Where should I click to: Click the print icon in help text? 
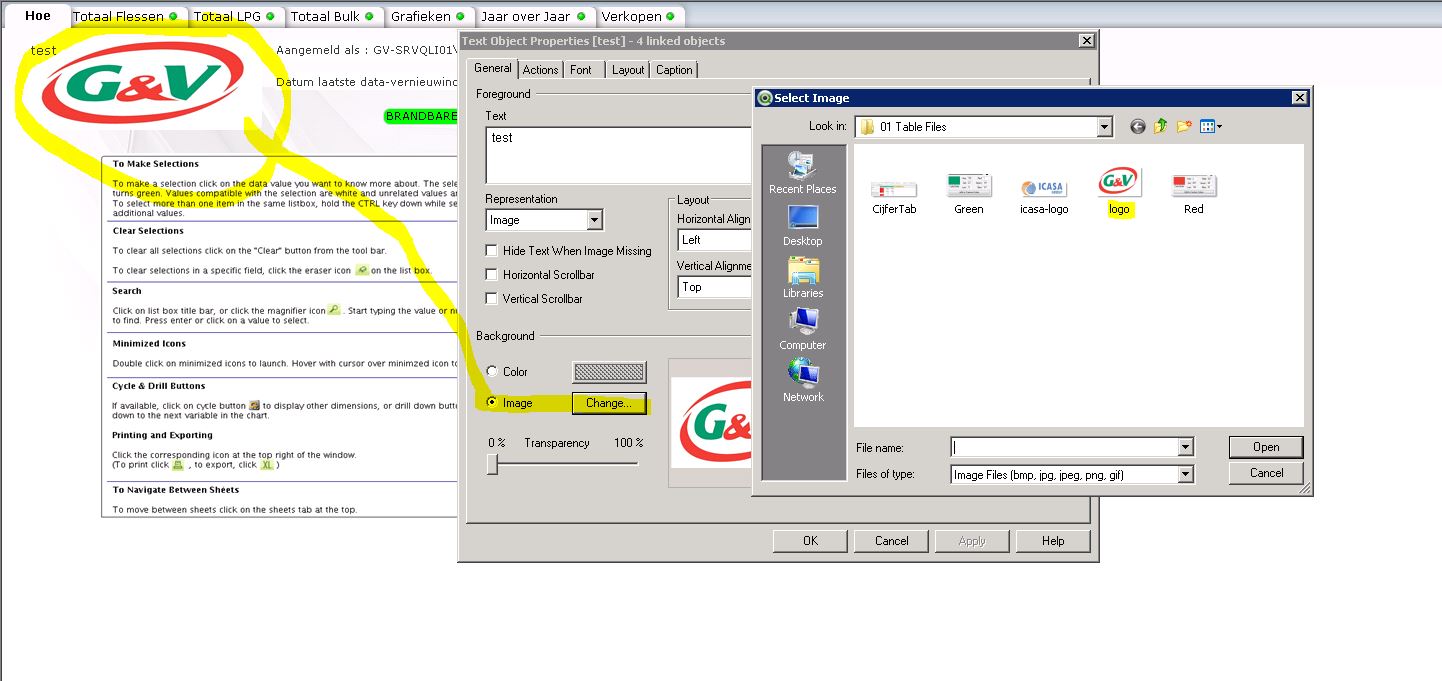pos(178,464)
